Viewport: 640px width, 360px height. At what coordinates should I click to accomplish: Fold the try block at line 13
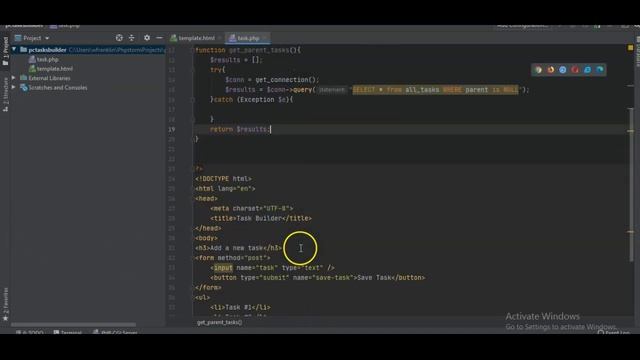pyautogui.click(x=192, y=70)
